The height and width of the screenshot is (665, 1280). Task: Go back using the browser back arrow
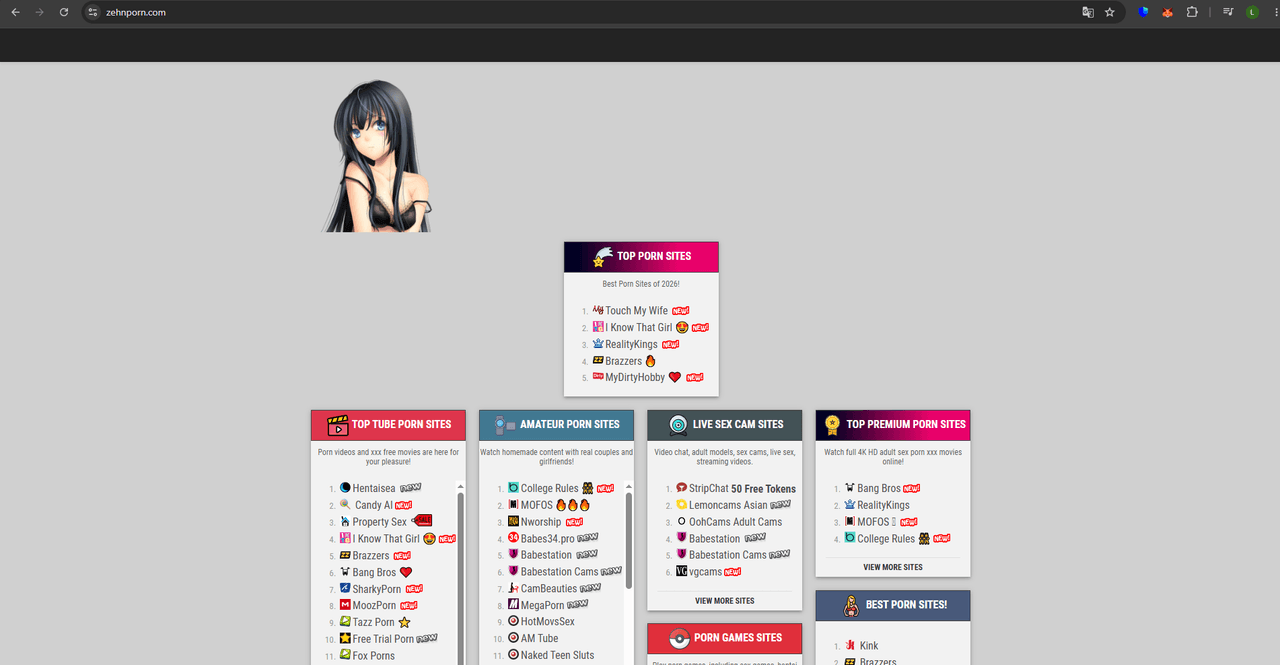click(15, 12)
